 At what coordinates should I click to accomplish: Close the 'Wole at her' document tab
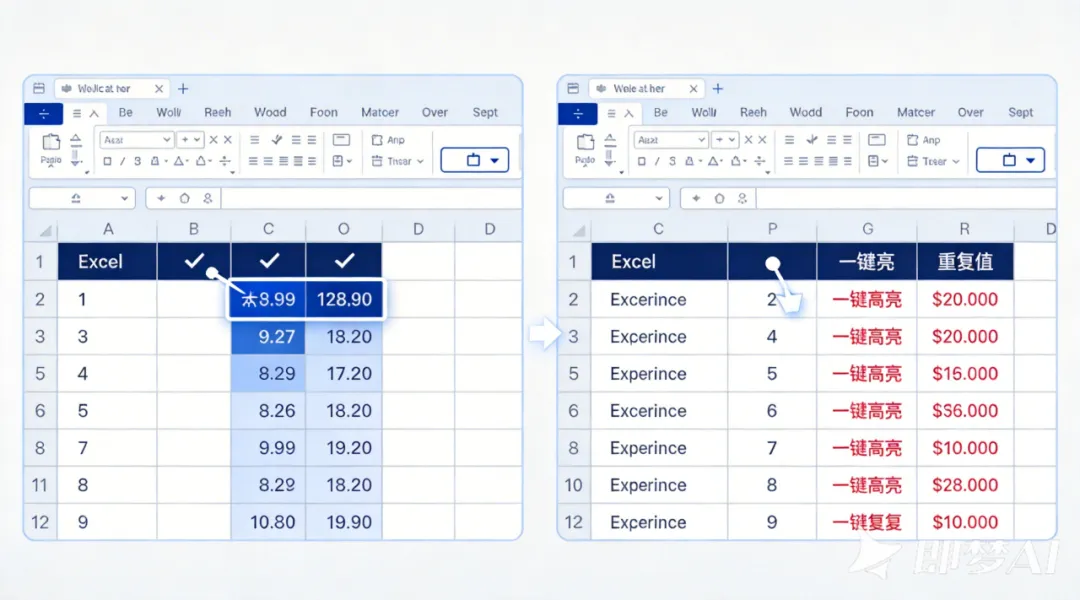tap(694, 89)
